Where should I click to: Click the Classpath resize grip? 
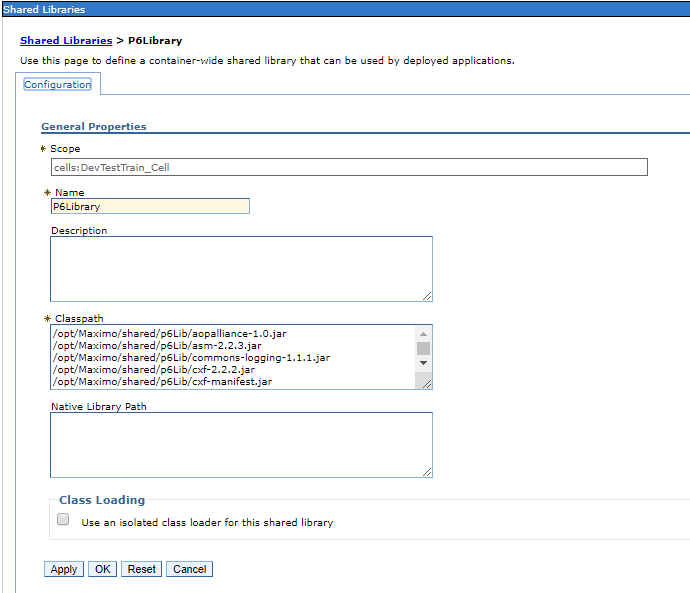(x=427, y=384)
